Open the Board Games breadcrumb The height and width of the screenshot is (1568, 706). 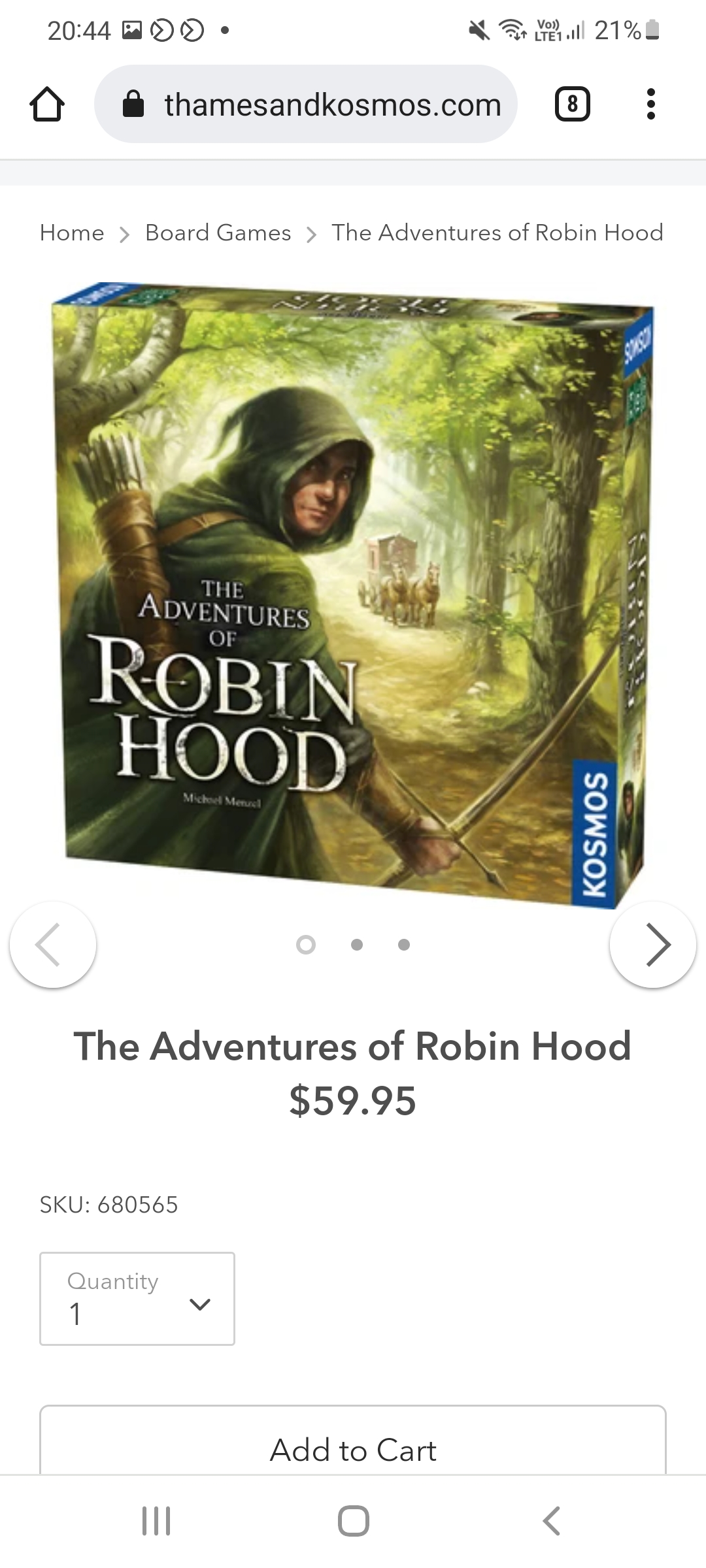pyautogui.click(x=218, y=233)
